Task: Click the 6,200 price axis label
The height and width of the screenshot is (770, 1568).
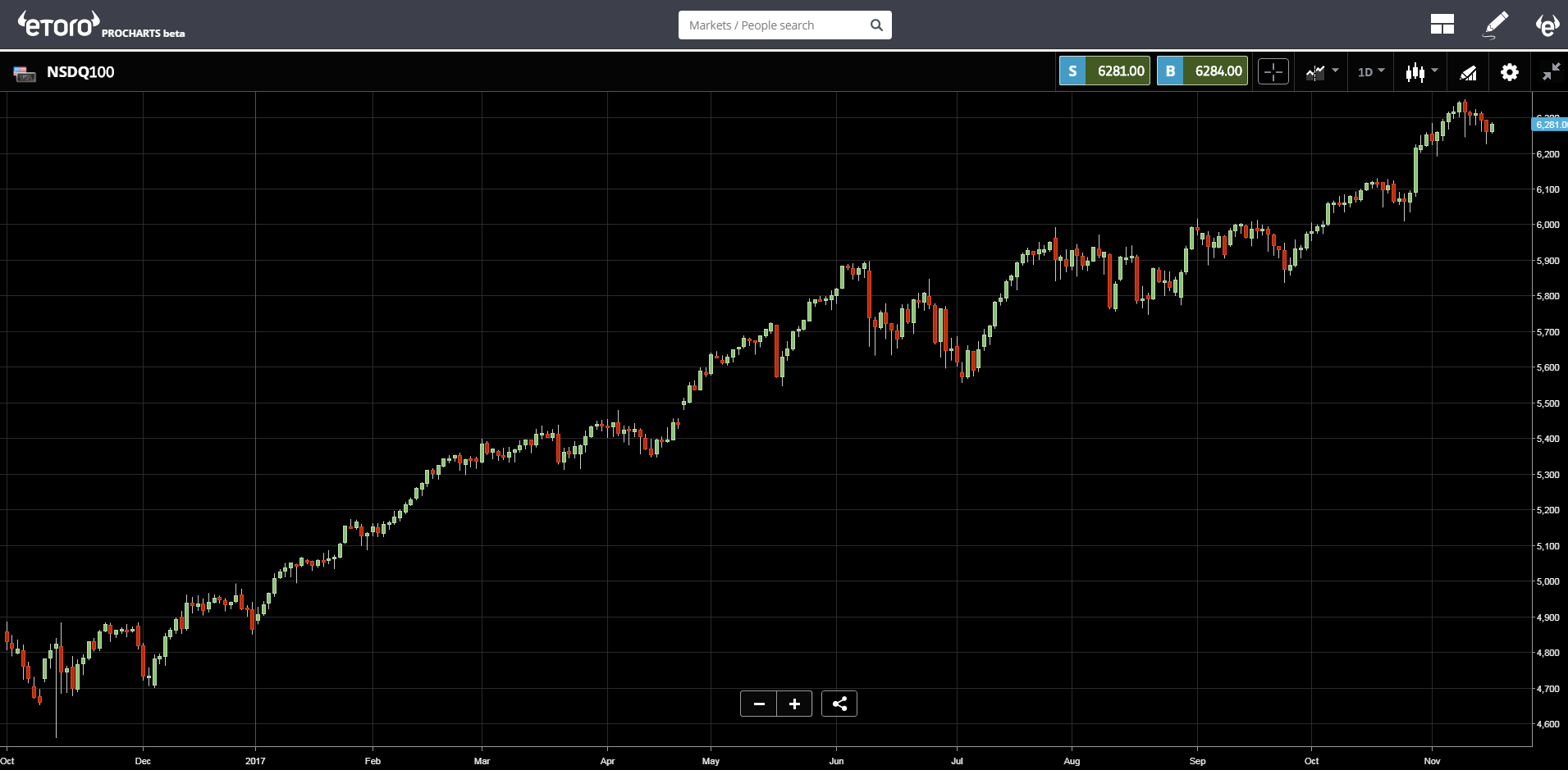Action: pyautogui.click(x=1548, y=154)
